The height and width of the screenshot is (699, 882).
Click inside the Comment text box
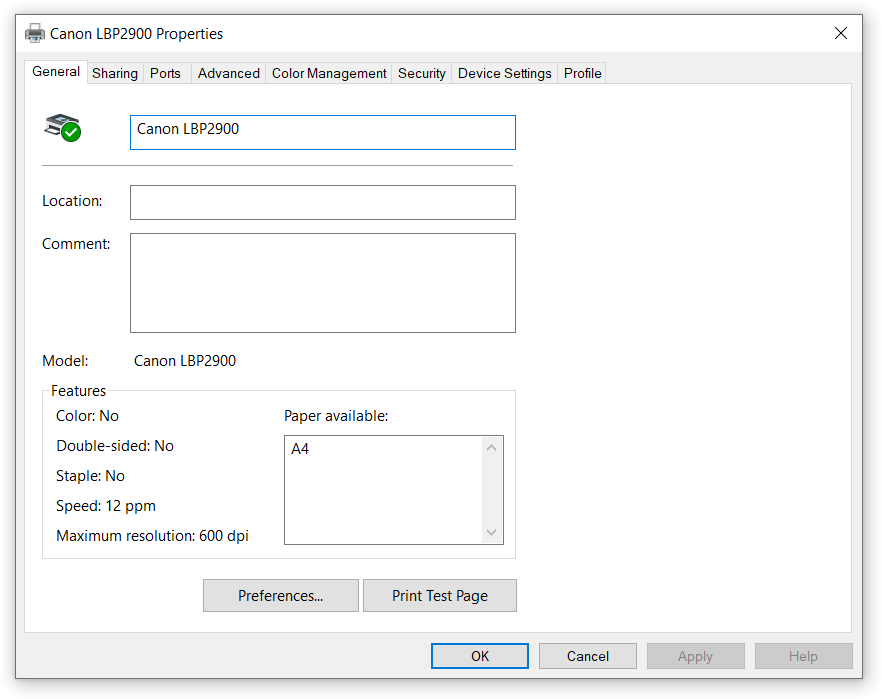[322, 282]
